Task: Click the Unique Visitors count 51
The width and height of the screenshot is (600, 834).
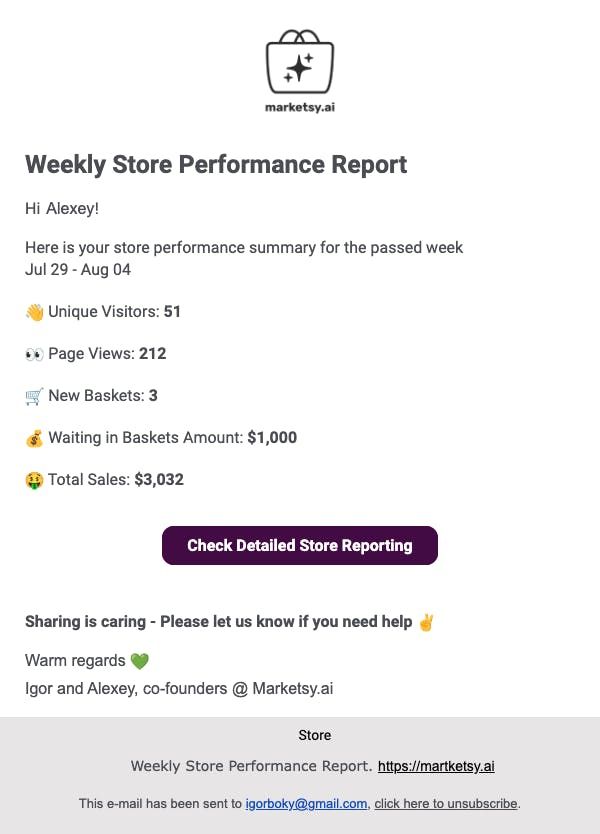Action: (x=172, y=312)
